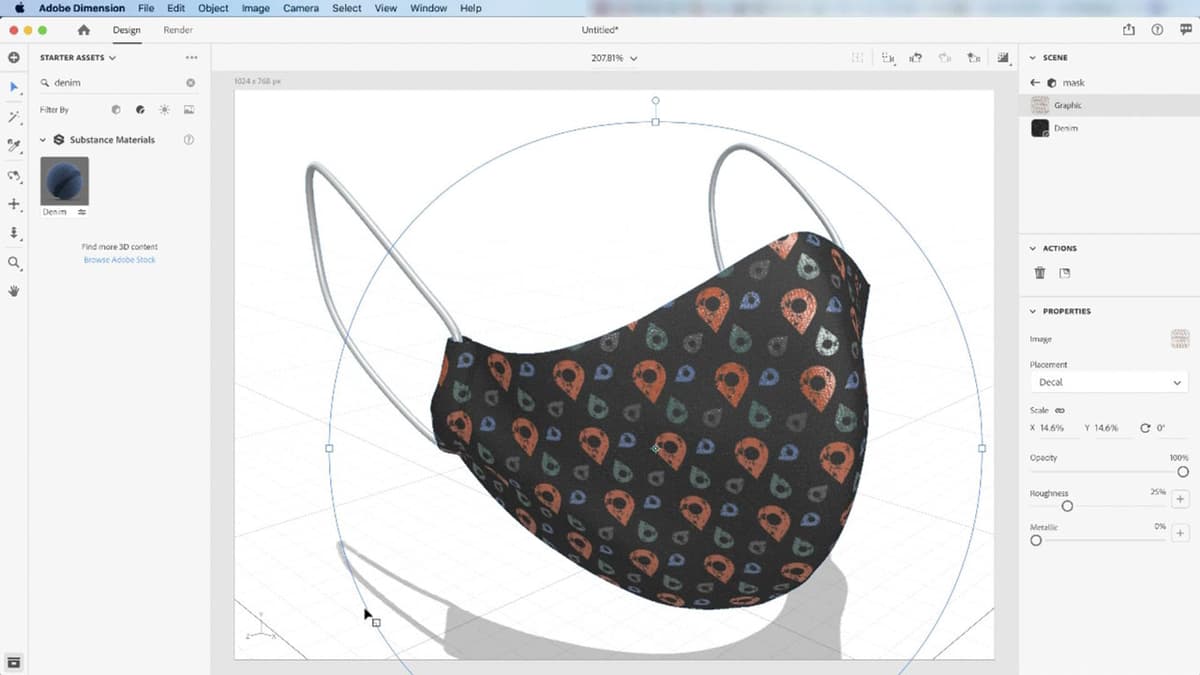Open the Image menu
Image resolution: width=1200 pixels, height=675 pixels.
coord(255,8)
